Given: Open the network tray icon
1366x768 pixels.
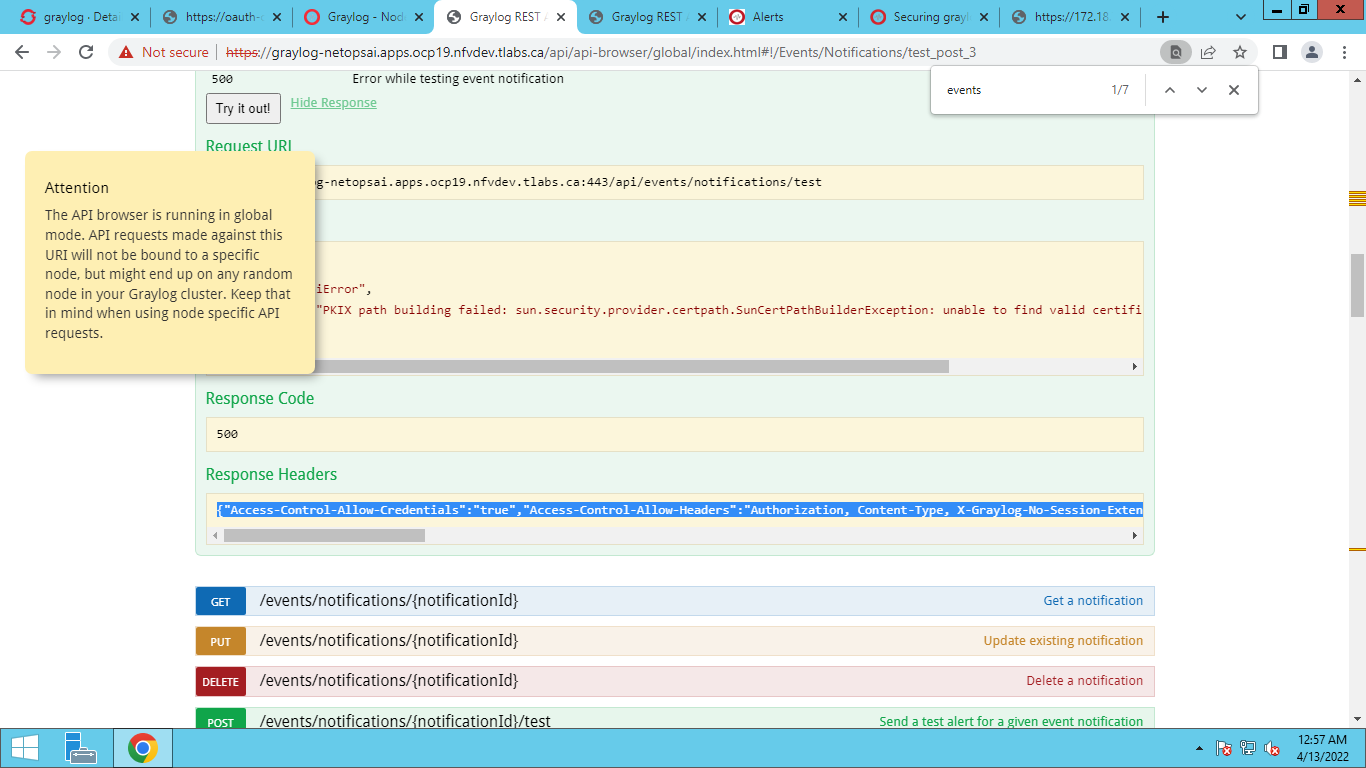Looking at the screenshot, I should (1248, 748).
